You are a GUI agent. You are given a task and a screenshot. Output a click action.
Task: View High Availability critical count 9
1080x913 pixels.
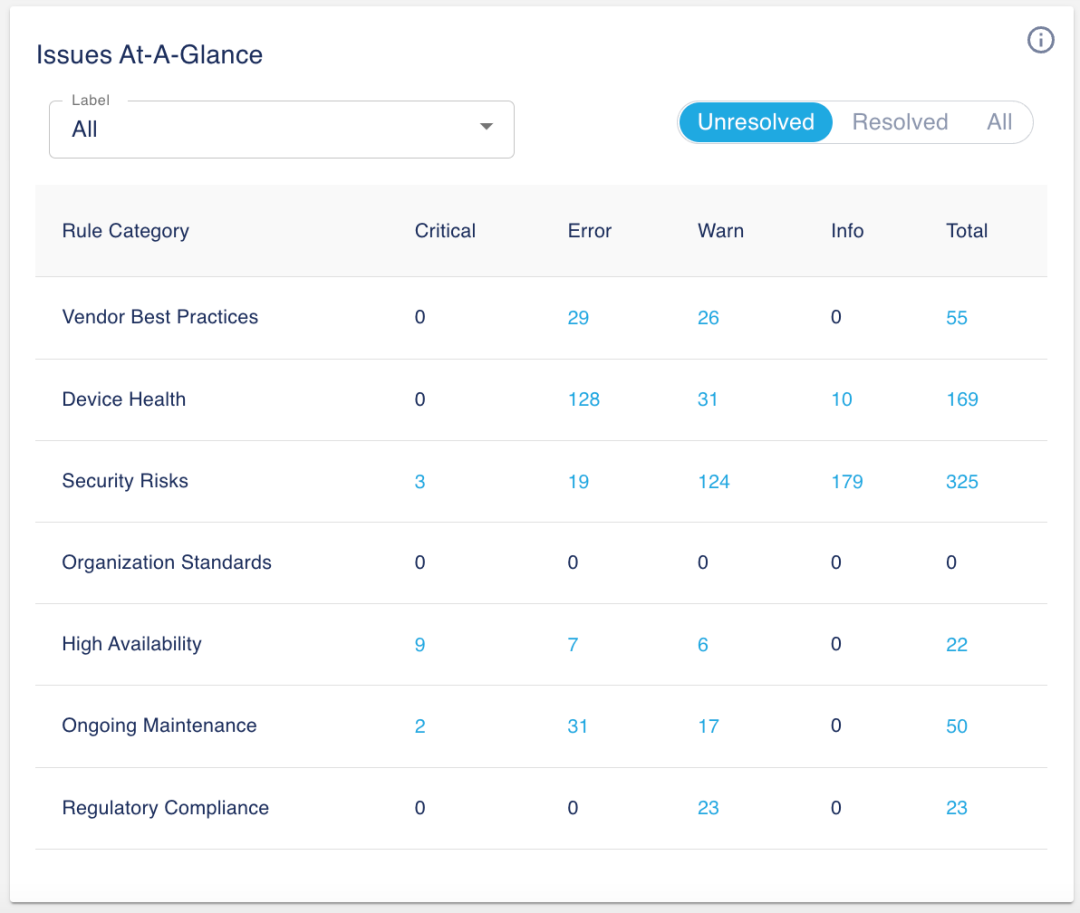click(x=420, y=645)
